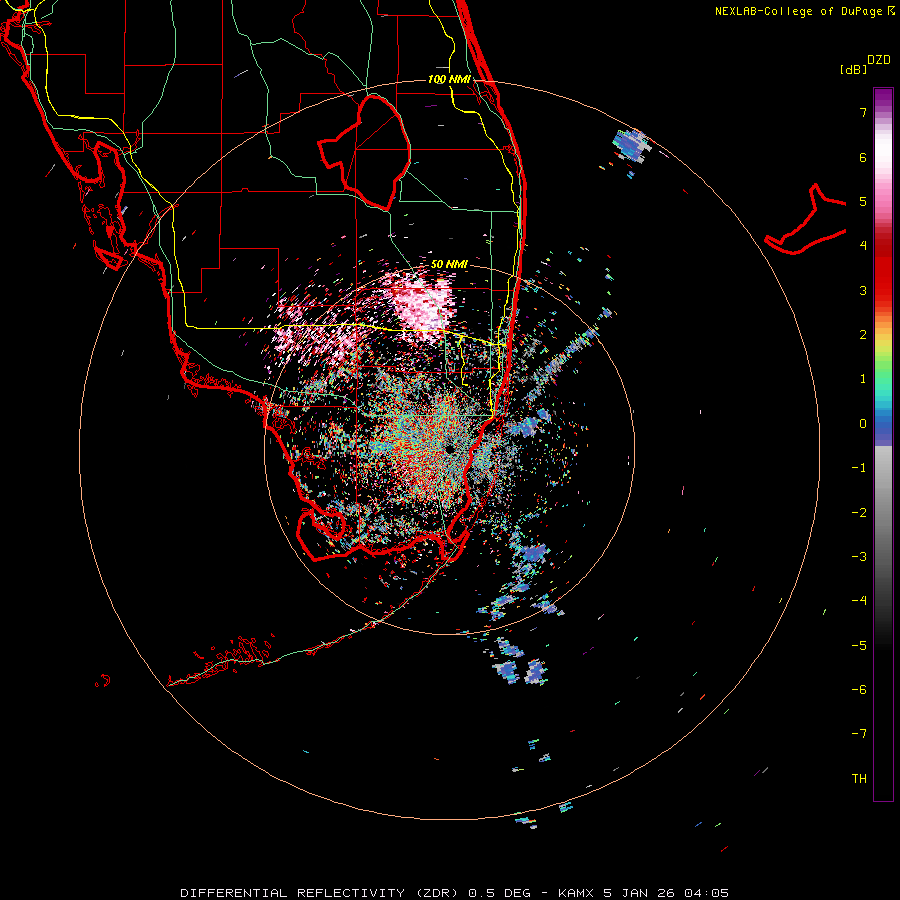Click the 5 JAN 26 04:05 timestamp
Viewport: 900px width, 900px height.
(666, 893)
